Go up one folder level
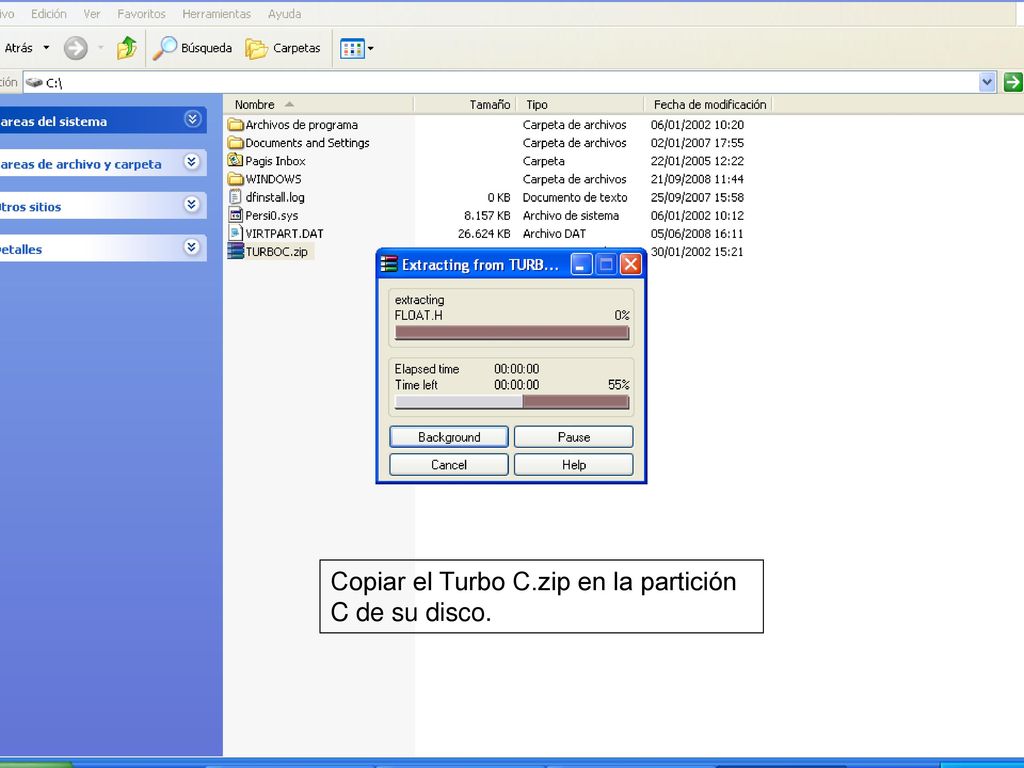Viewport: 1024px width, 768px height. (126, 48)
